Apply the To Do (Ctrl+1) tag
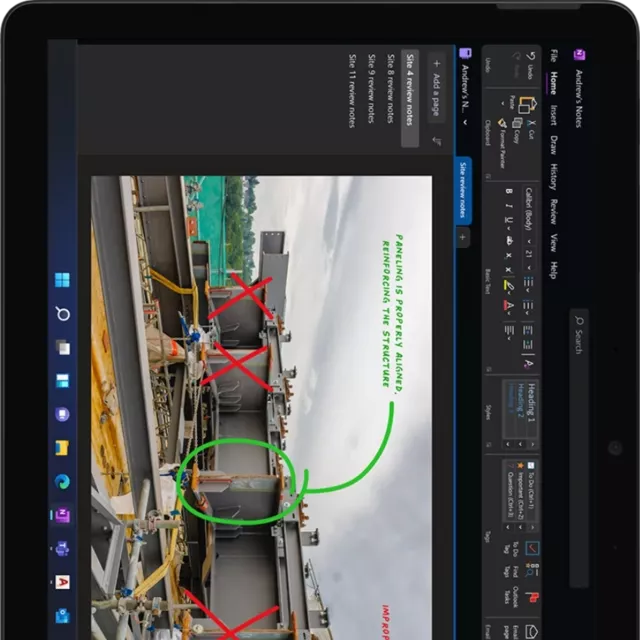This screenshot has height=640, width=640. [x=530, y=485]
